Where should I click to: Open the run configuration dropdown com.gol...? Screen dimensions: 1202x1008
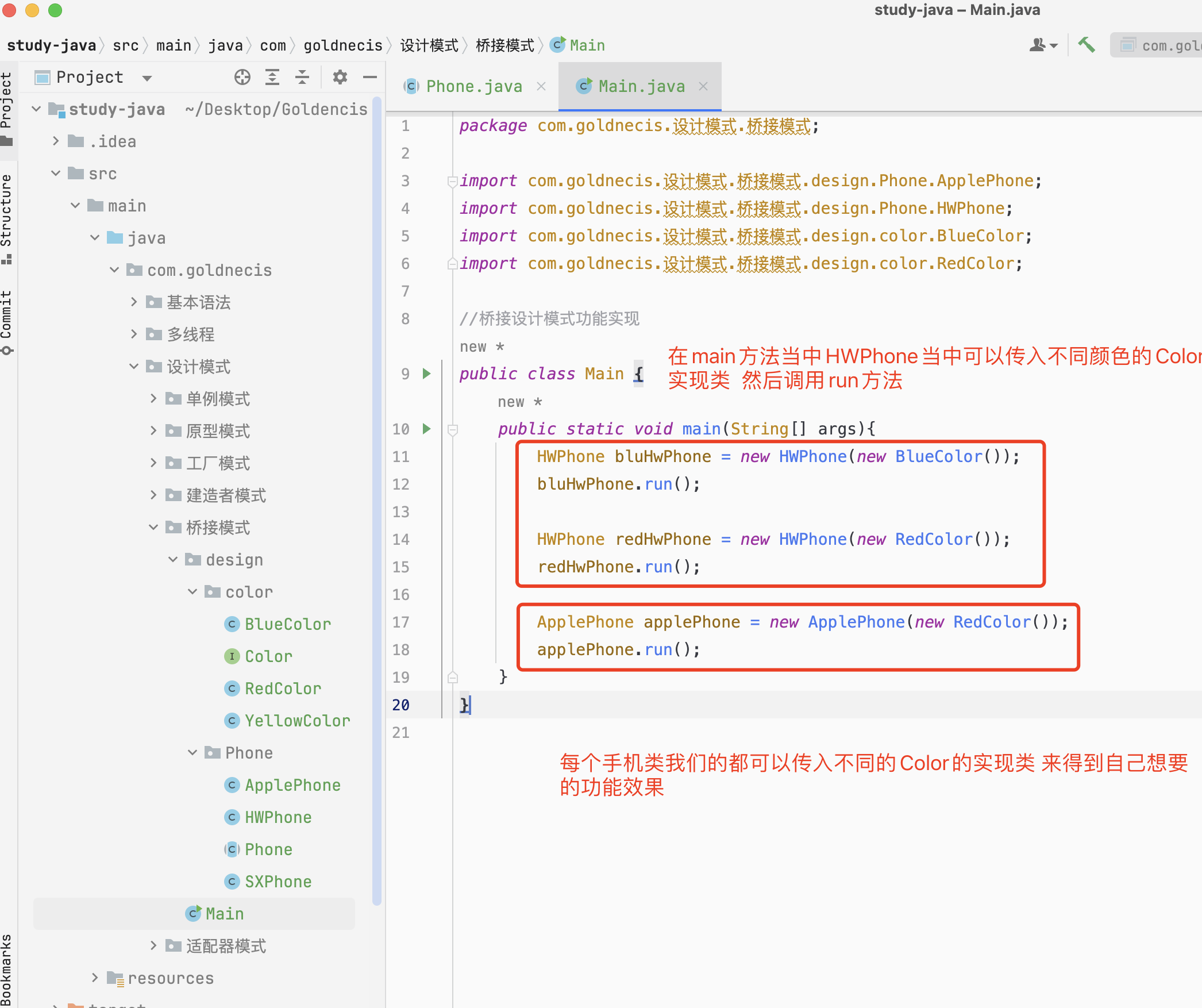[x=1157, y=45]
